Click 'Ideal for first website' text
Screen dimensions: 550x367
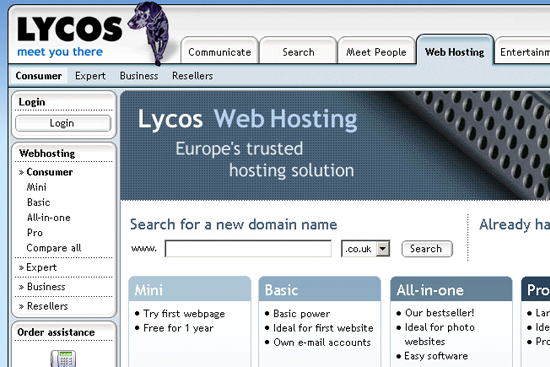(x=323, y=328)
